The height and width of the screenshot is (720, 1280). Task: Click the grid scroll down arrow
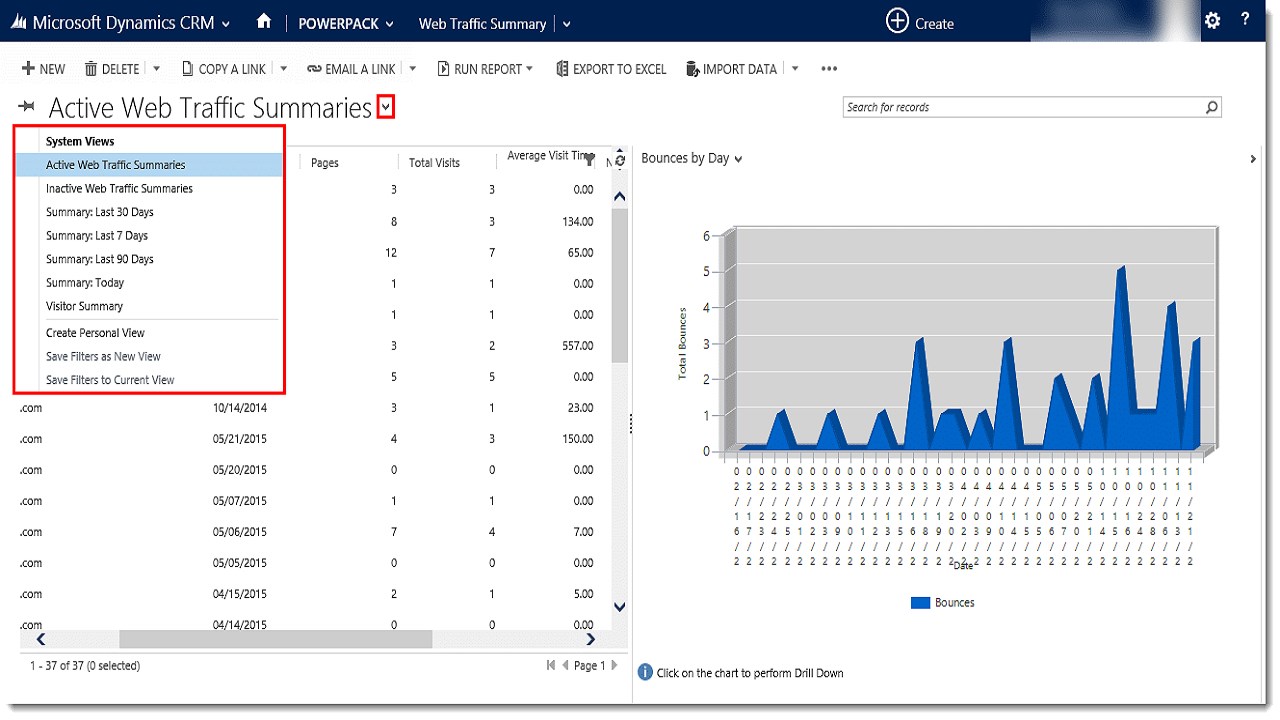(619, 607)
